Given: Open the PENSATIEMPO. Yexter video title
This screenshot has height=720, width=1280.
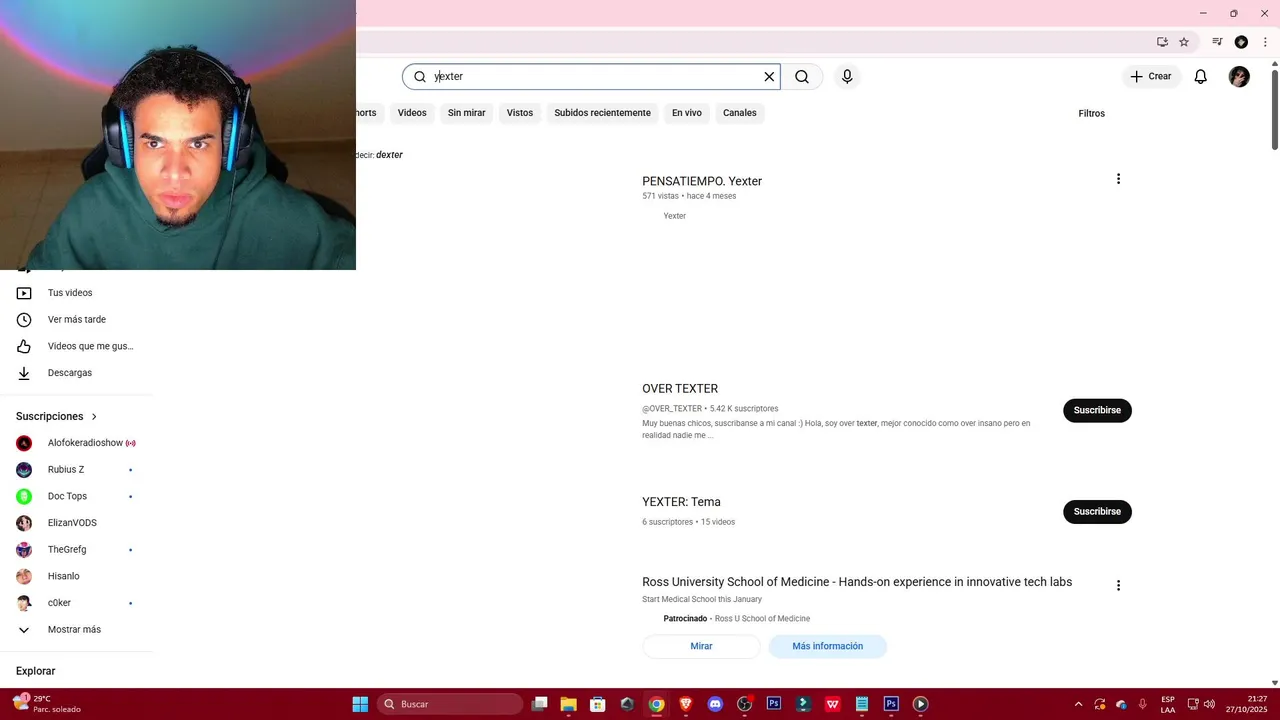Looking at the screenshot, I should pyautogui.click(x=702, y=181).
